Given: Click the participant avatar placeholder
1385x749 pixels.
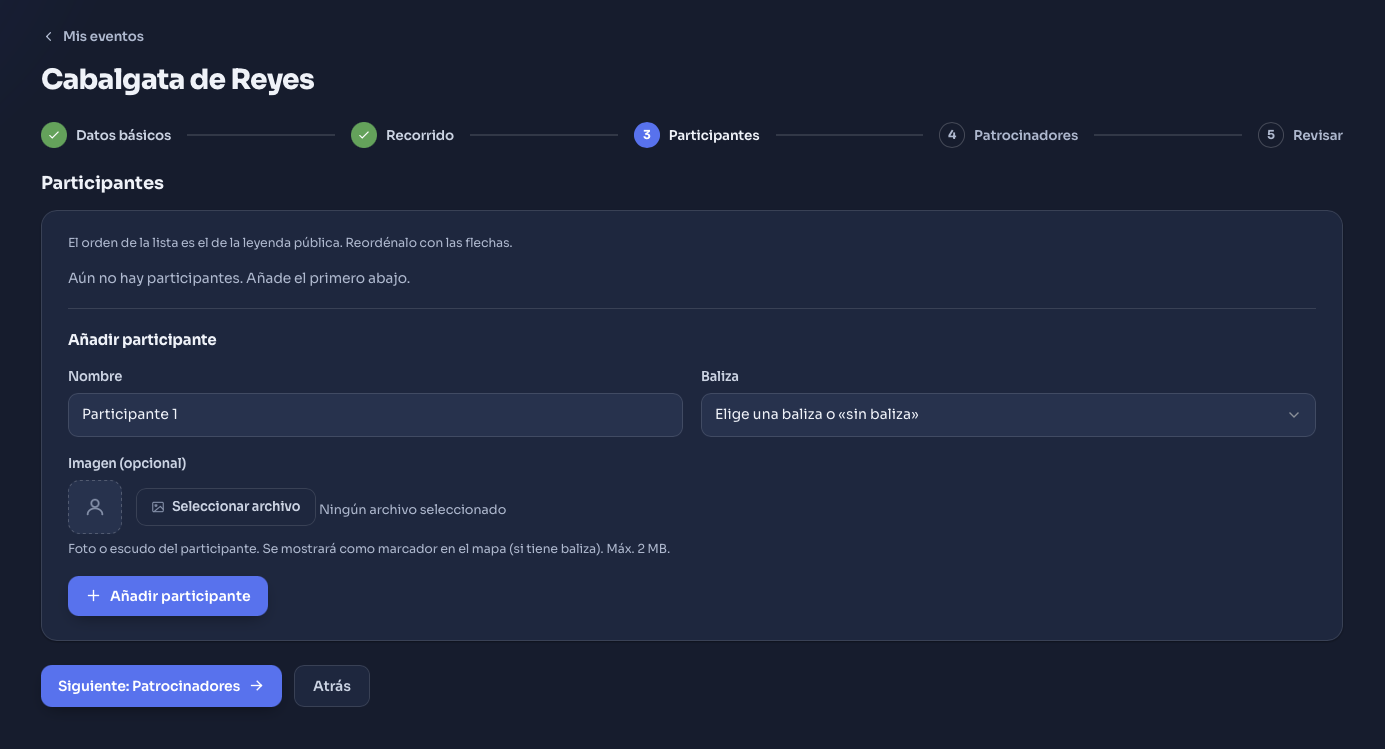Looking at the screenshot, I should [x=95, y=507].
